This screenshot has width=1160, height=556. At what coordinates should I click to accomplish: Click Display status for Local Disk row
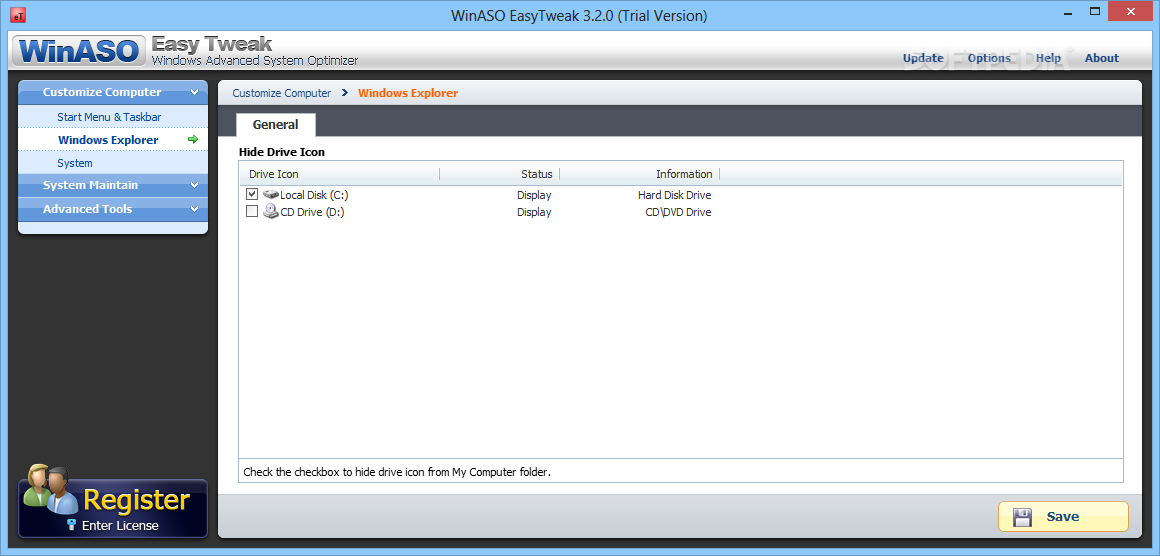[x=534, y=195]
